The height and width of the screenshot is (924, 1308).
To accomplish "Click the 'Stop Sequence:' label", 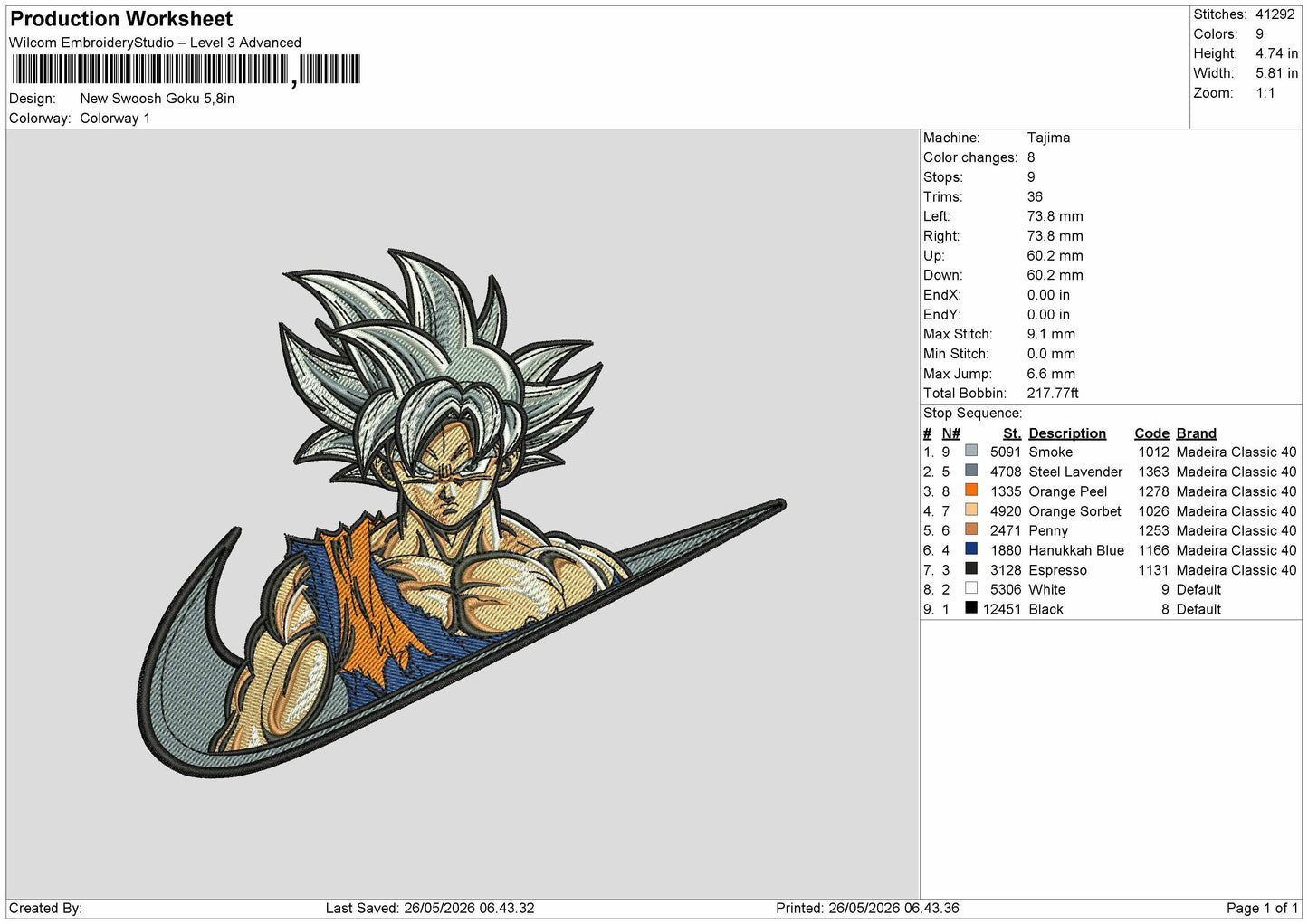I will pos(972,414).
